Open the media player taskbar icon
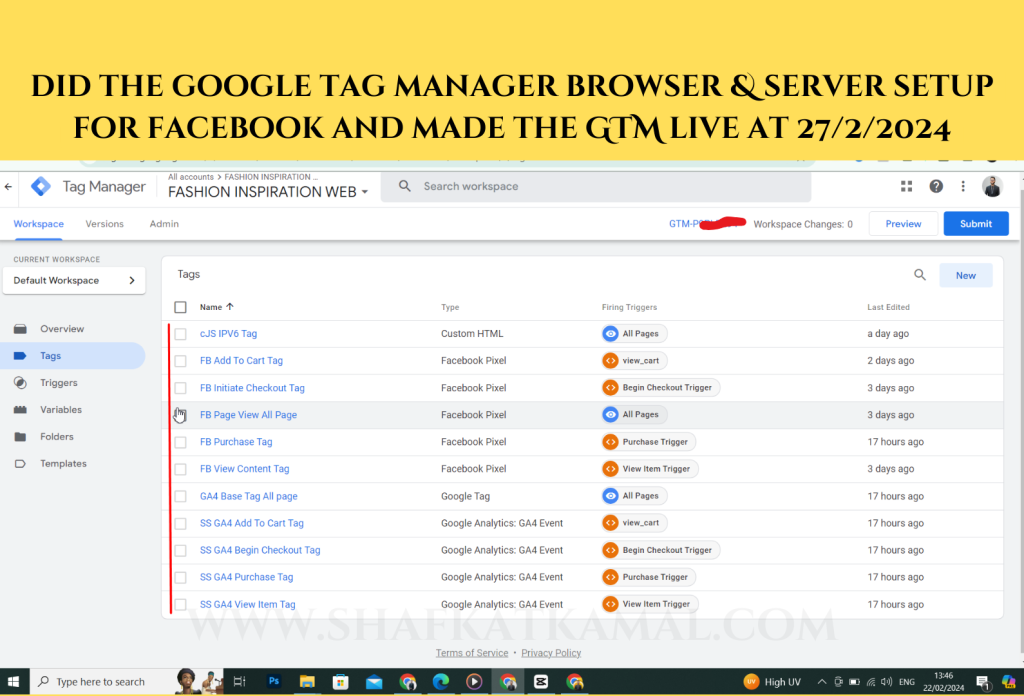This screenshot has width=1024, height=696. [x=474, y=682]
